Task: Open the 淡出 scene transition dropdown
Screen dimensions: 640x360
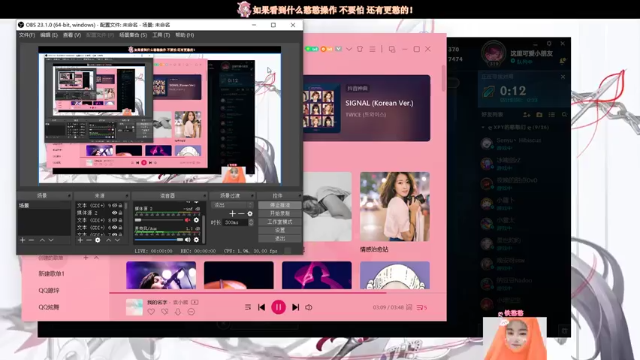Action: click(x=232, y=205)
